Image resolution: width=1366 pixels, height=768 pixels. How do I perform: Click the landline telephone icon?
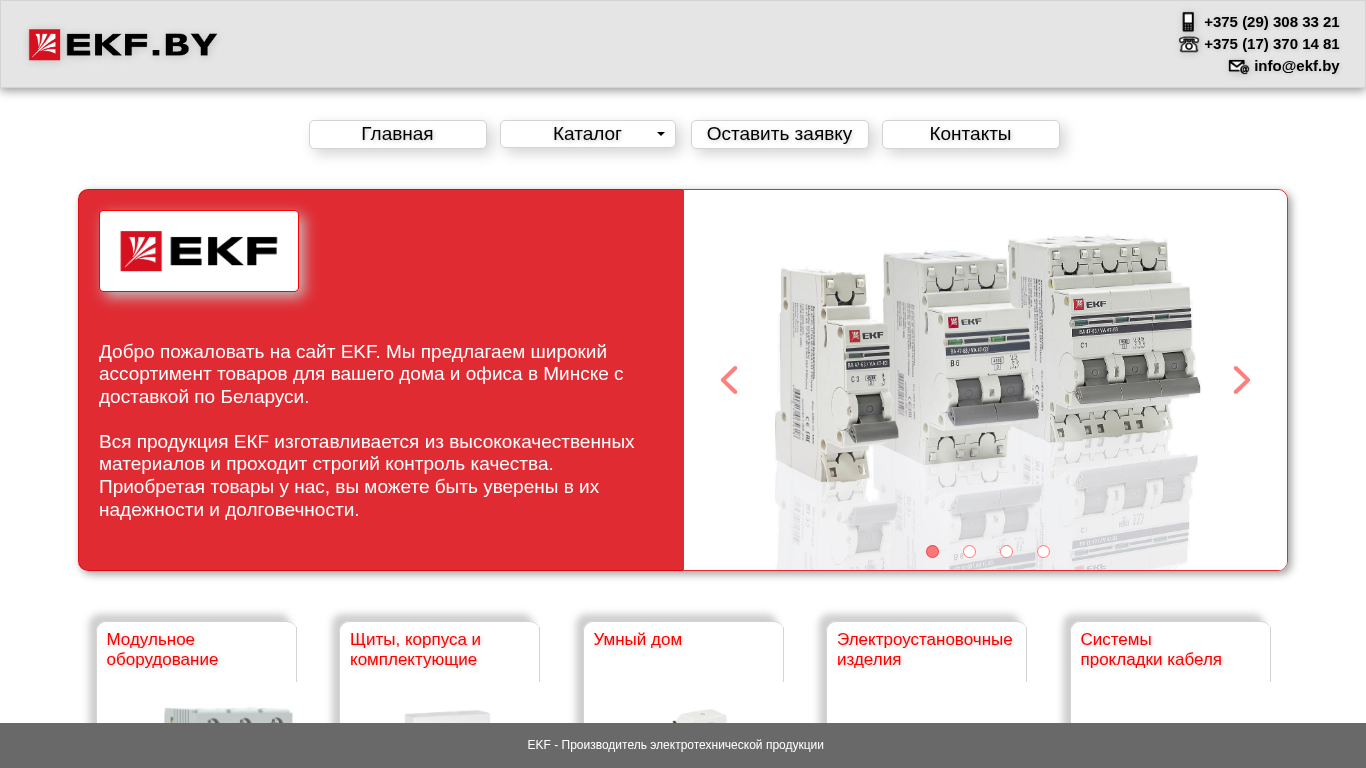click(x=1188, y=44)
